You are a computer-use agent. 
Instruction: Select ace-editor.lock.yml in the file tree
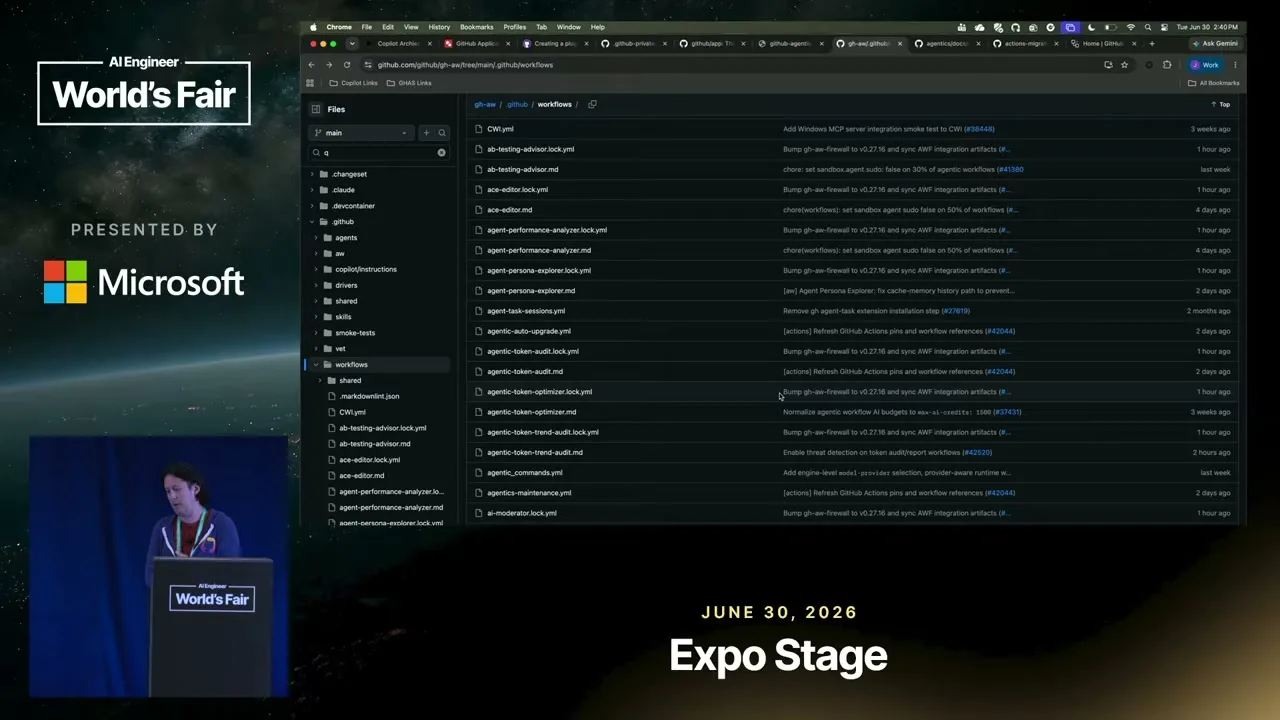[369, 460]
